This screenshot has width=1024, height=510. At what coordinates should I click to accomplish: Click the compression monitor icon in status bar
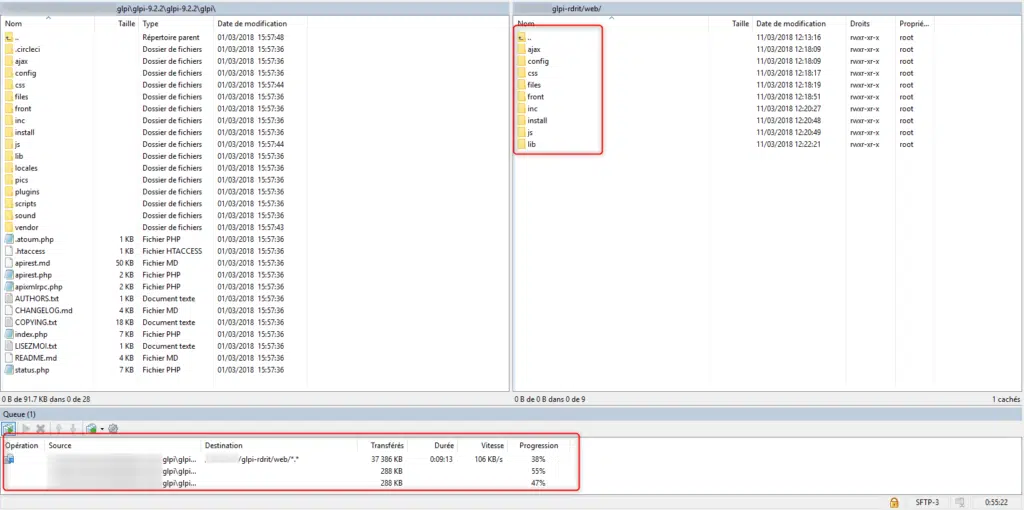(960, 502)
